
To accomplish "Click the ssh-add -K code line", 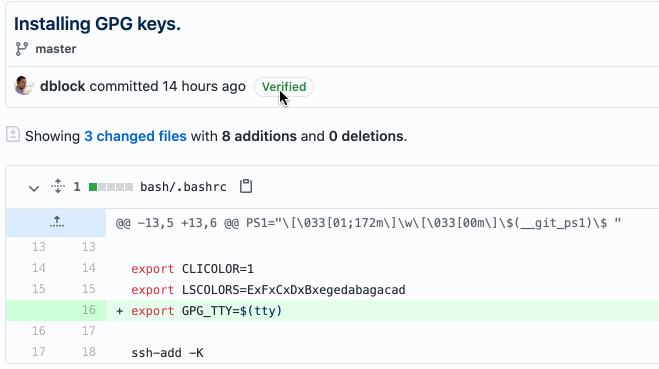I will pyautogui.click(x=167, y=353).
